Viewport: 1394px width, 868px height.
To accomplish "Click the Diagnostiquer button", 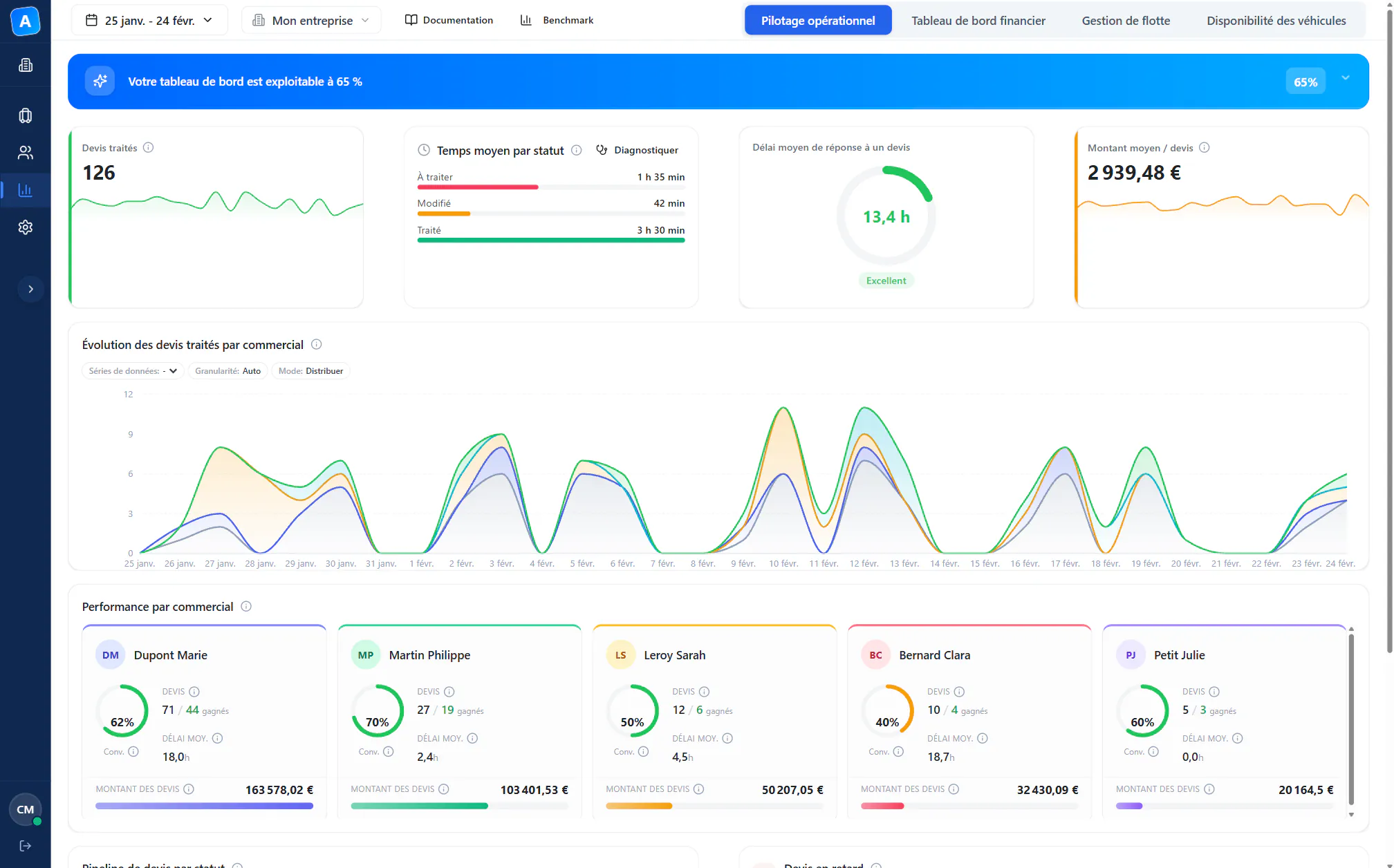I will 637,150.
